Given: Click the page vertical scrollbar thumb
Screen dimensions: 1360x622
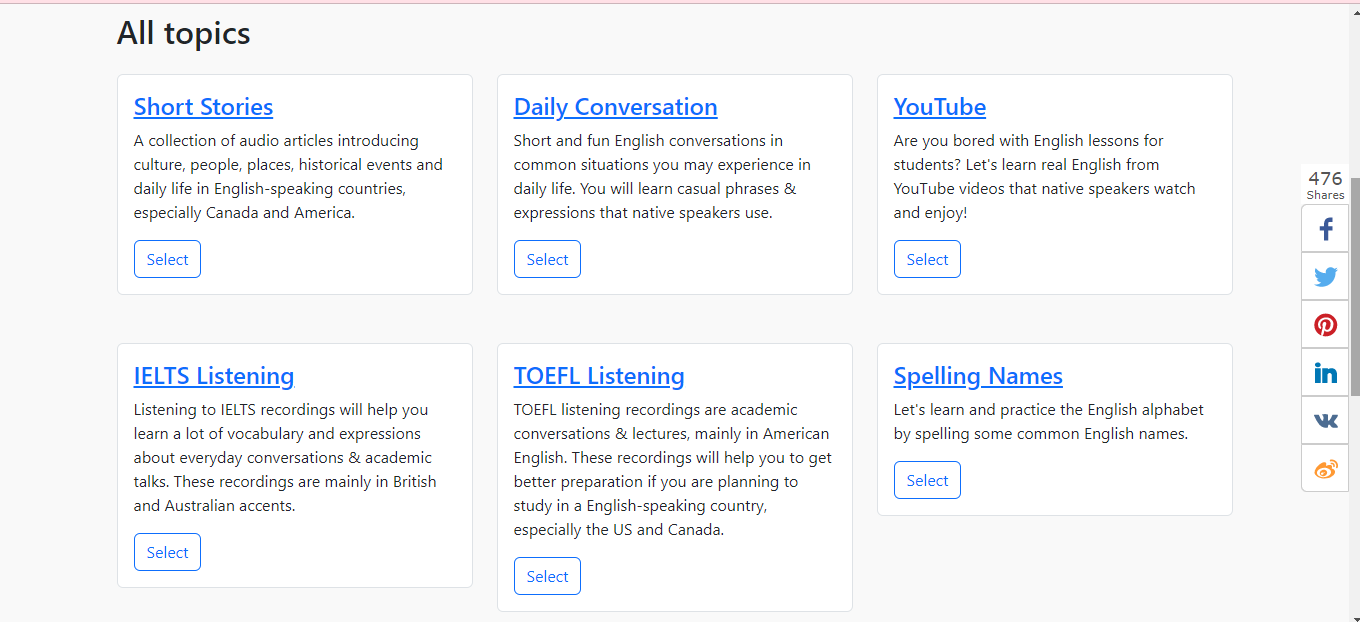Looking at the screenshot, I should pyautogui.click(x=1355, y=286).
